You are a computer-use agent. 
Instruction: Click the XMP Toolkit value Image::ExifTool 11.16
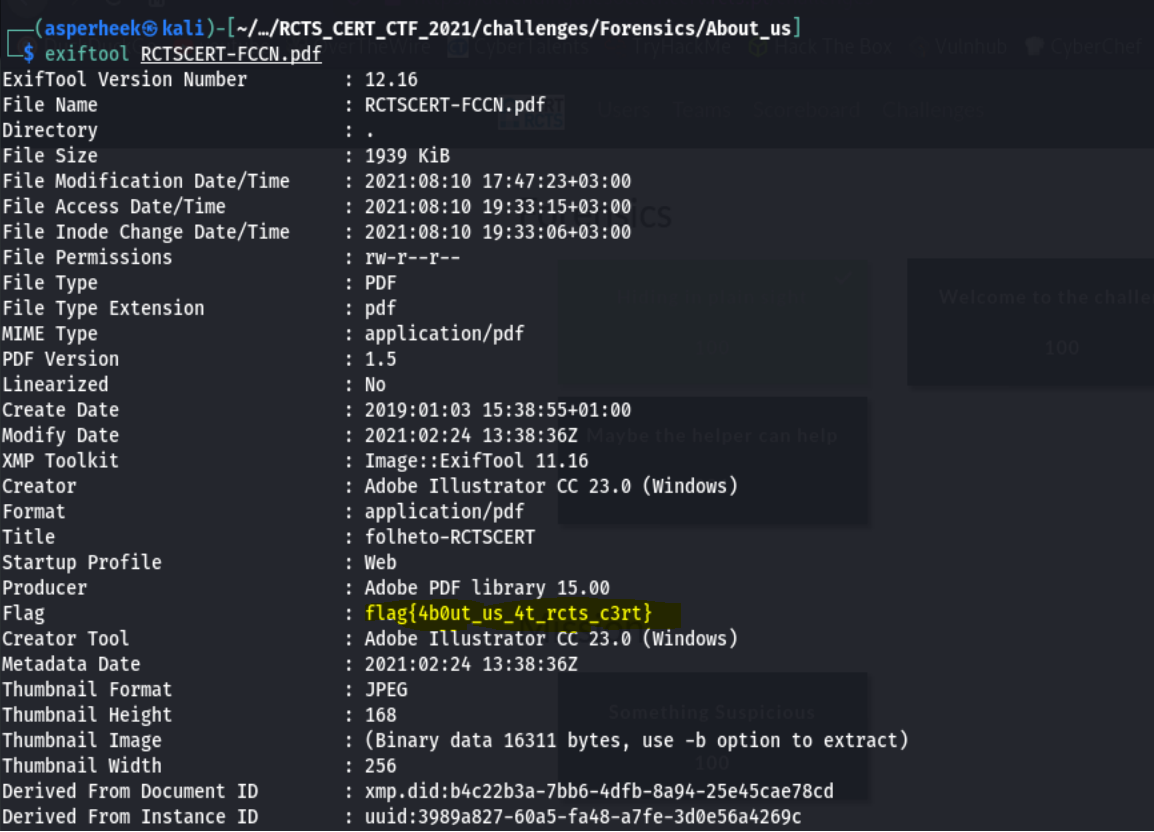point(476,461)
